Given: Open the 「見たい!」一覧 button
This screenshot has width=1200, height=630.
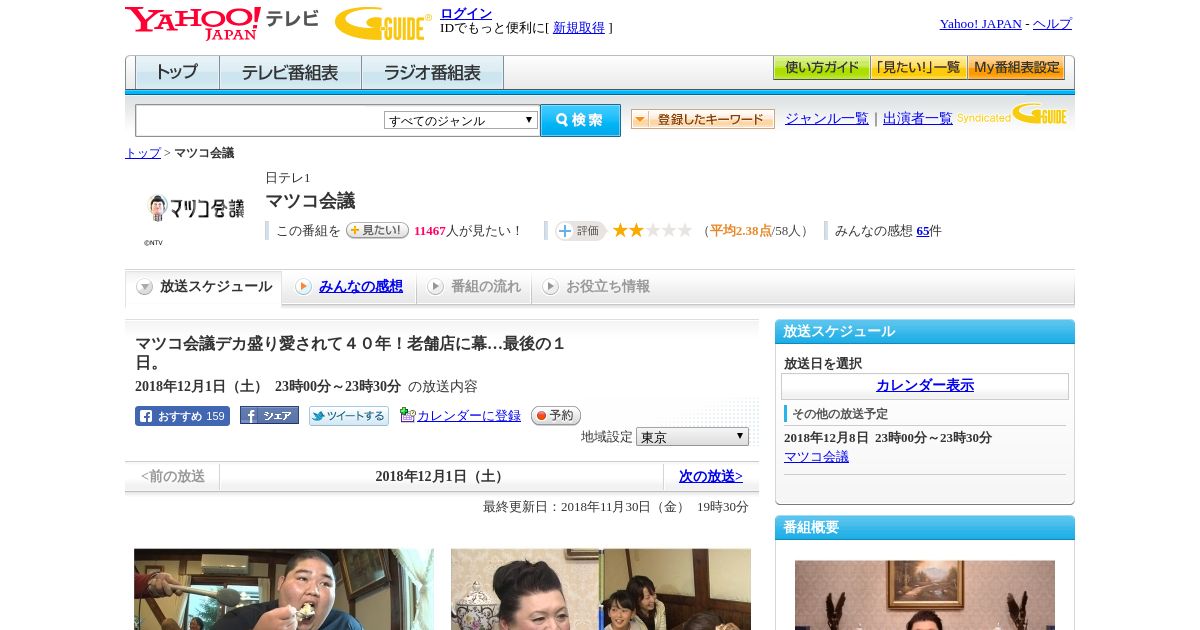Looking at the screenshot, I should pyautogui.click(x=918, y=68).
